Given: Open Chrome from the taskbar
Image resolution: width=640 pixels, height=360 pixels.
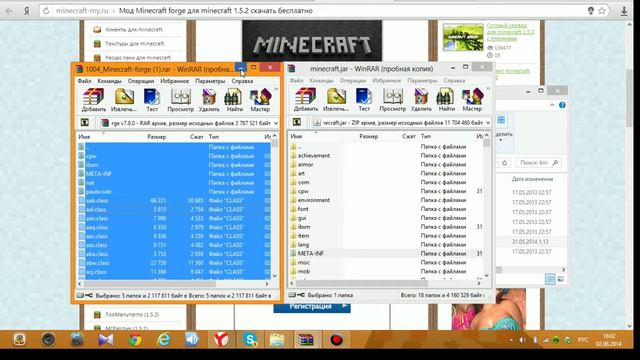Looking at the screenshot, I should (135, 340).
